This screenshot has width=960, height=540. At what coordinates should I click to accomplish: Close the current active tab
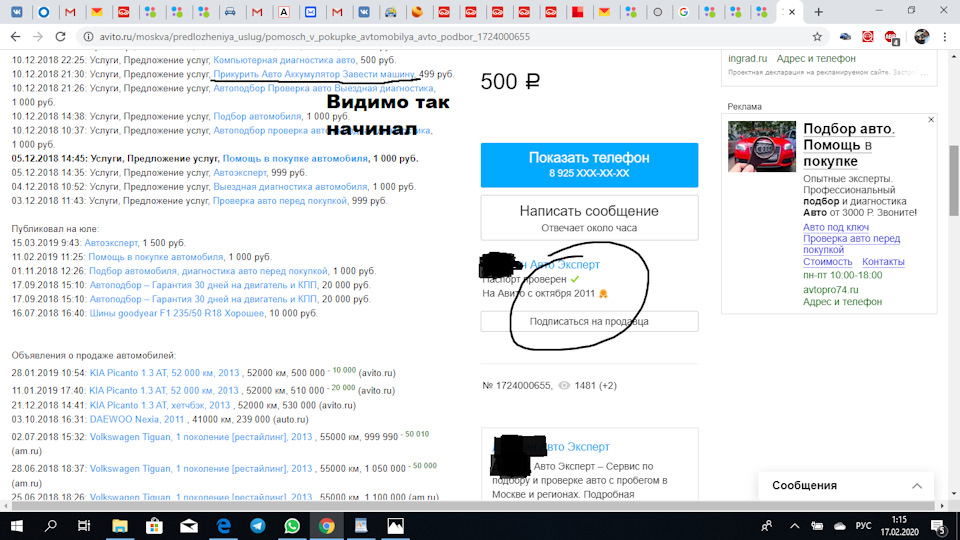[792, 12]
